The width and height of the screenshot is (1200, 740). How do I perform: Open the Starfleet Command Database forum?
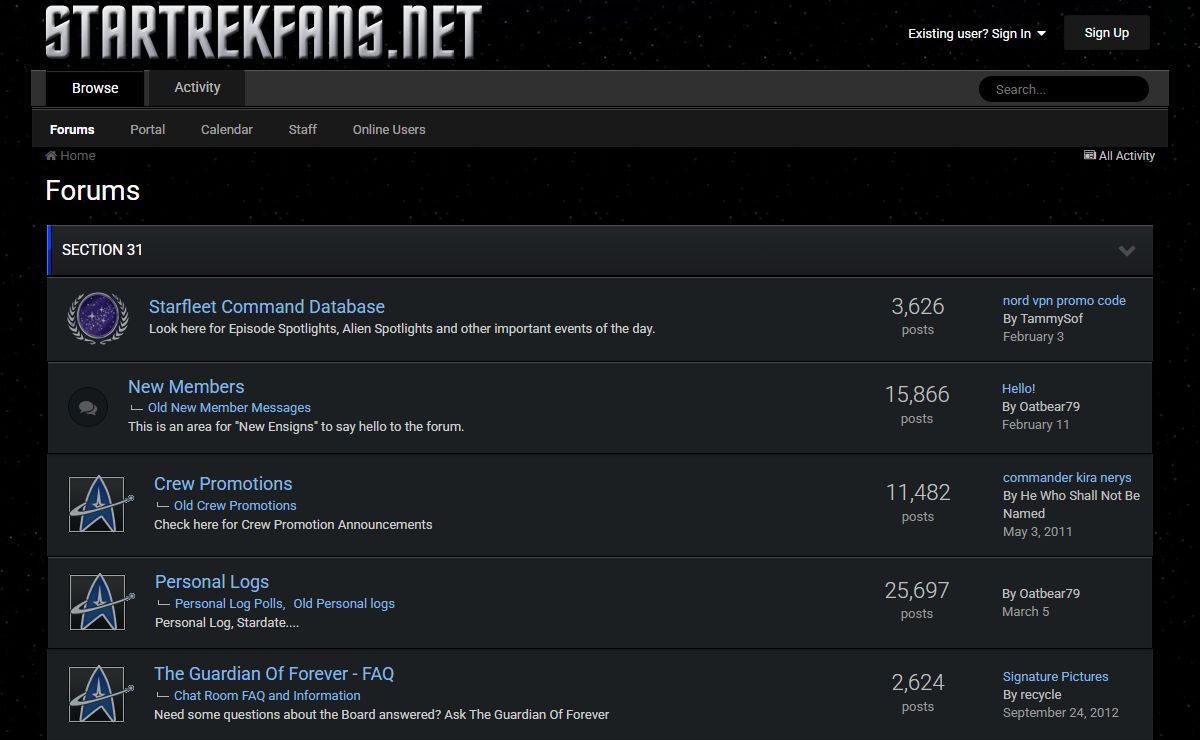tap(267, 307)
